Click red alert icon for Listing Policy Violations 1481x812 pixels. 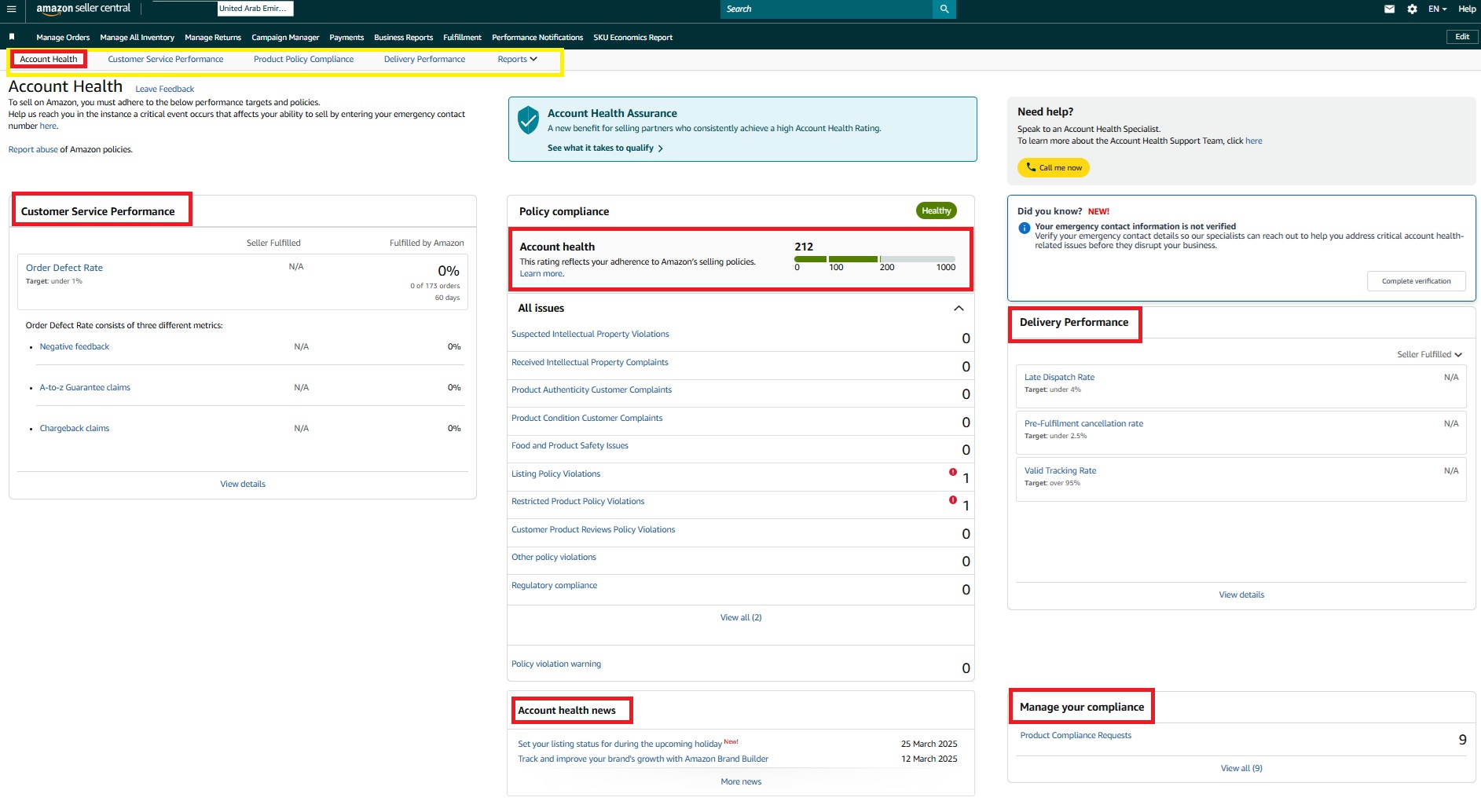(x=953, y=472)
